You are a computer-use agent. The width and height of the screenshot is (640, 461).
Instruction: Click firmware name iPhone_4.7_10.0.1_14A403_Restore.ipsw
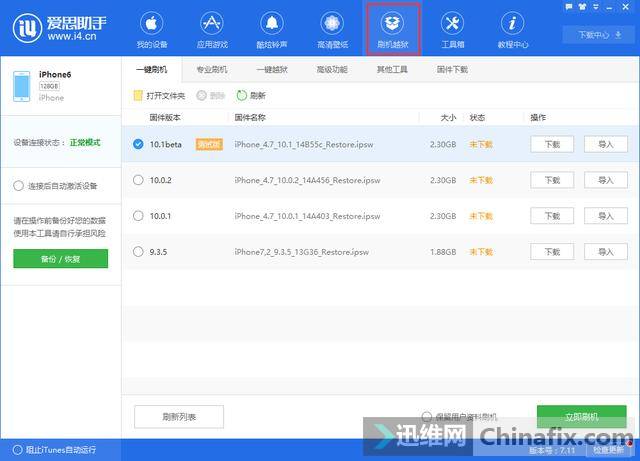pyautogui.click(x=307, y=216)
